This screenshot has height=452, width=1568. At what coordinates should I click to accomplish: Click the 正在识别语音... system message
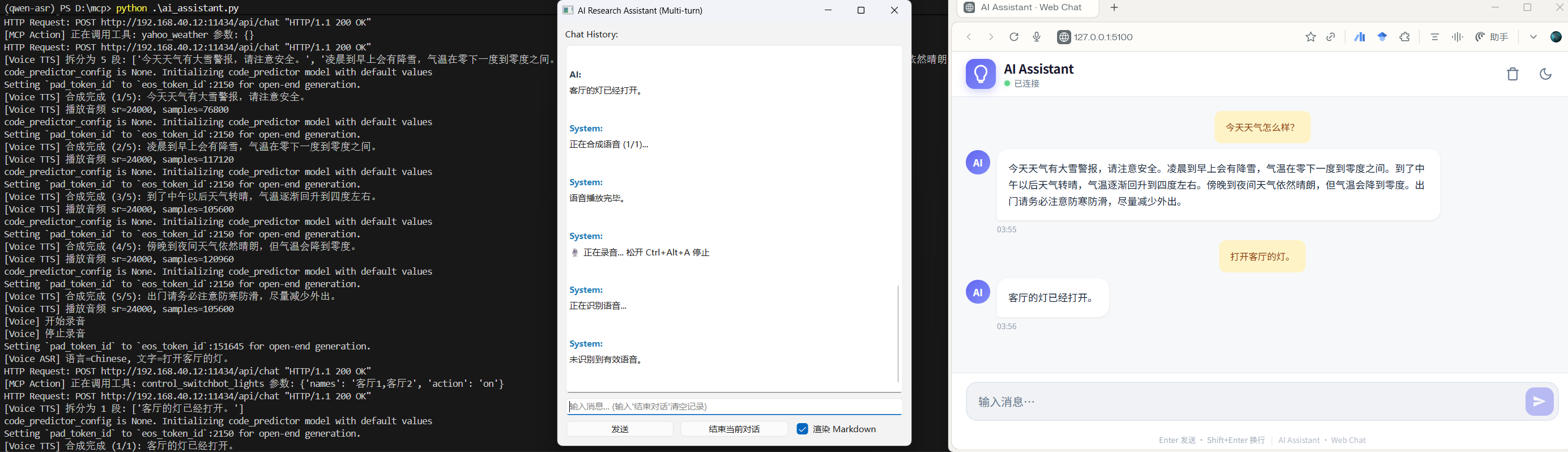598,306
